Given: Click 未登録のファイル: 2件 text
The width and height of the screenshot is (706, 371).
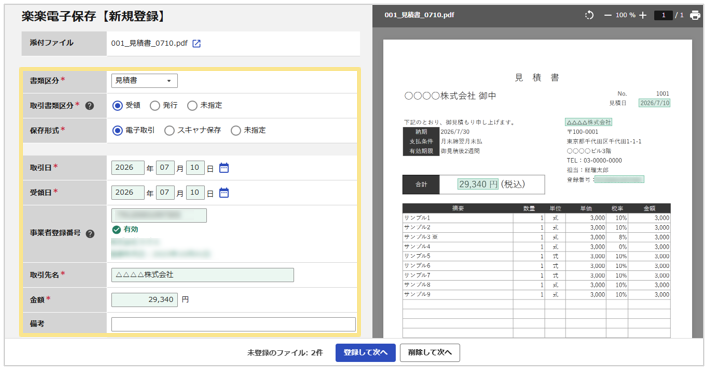Looking at the screenshot, I should (285, 353).
